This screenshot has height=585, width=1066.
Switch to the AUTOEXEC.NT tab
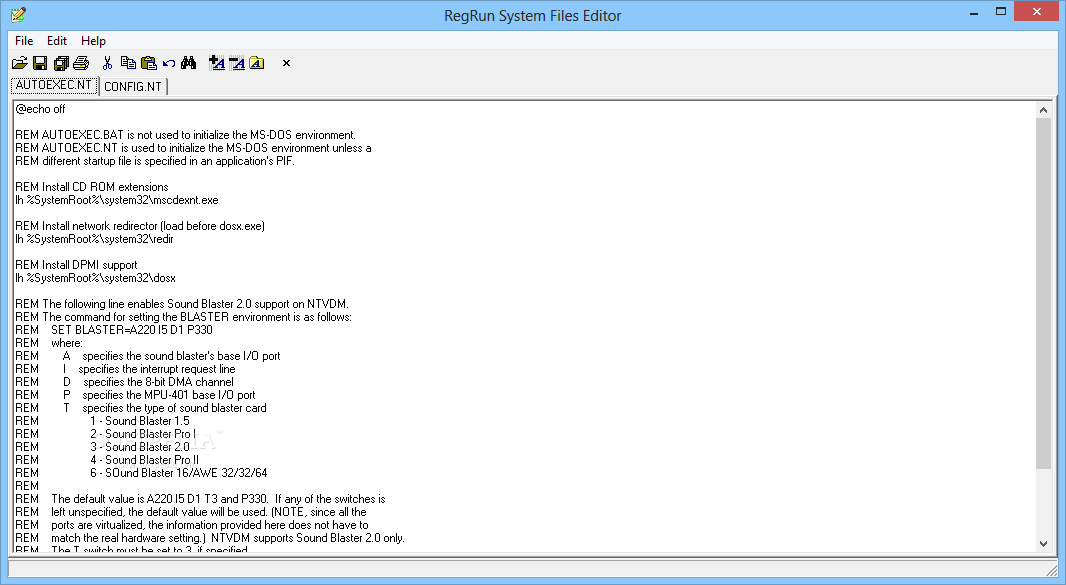click(54, 85)
